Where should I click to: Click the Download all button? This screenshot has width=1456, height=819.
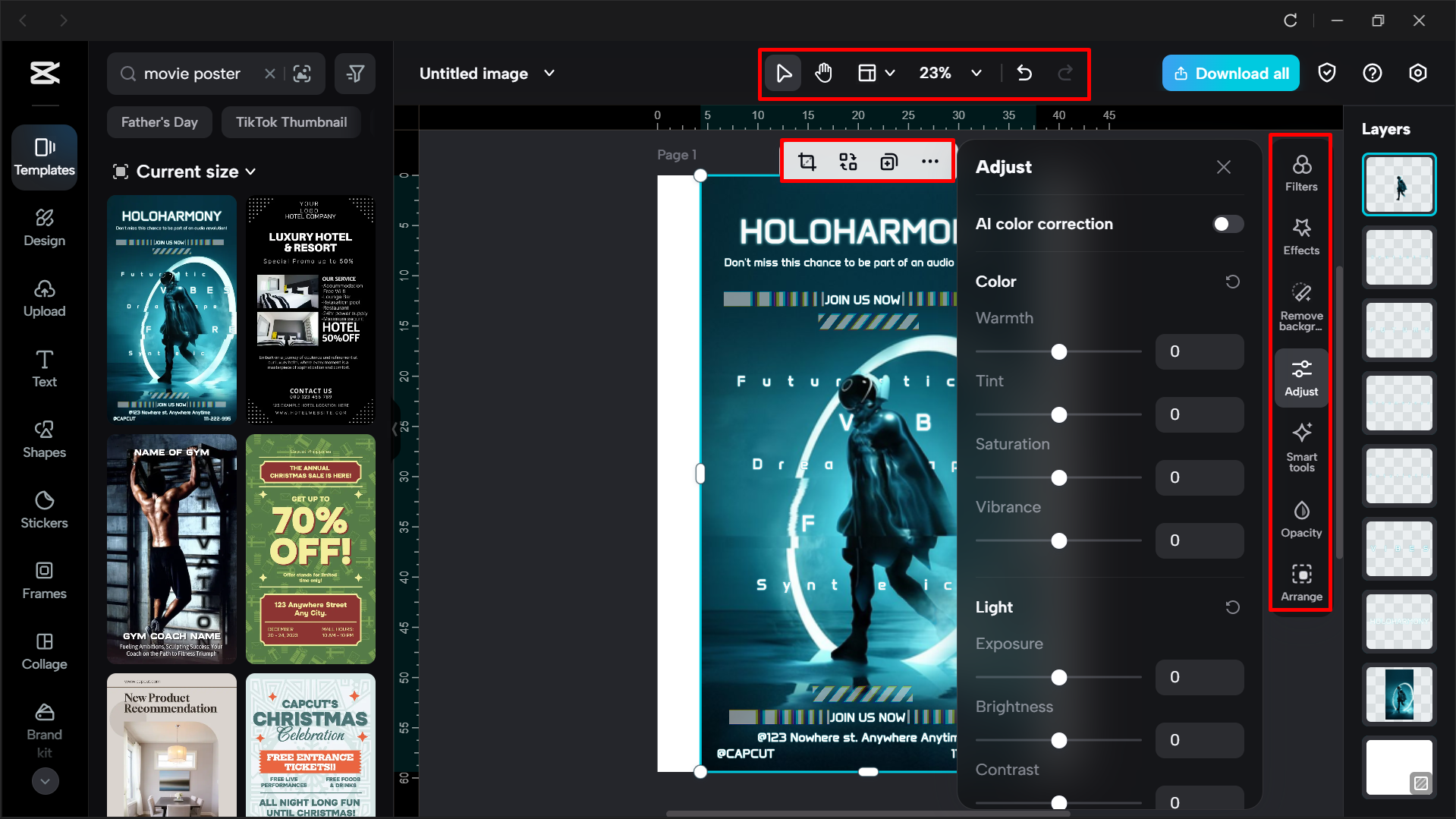click(x=1230, y=73)
